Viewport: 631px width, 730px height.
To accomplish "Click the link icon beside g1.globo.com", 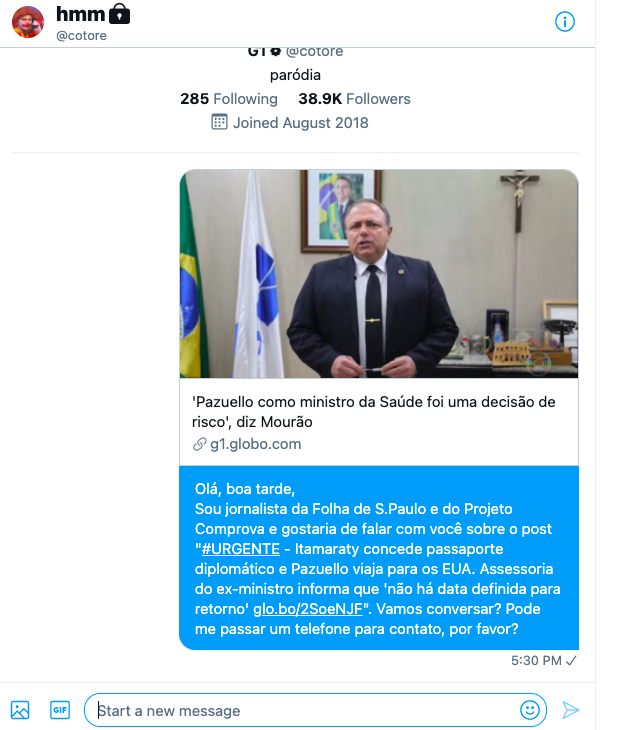I will tap(200, 444).
